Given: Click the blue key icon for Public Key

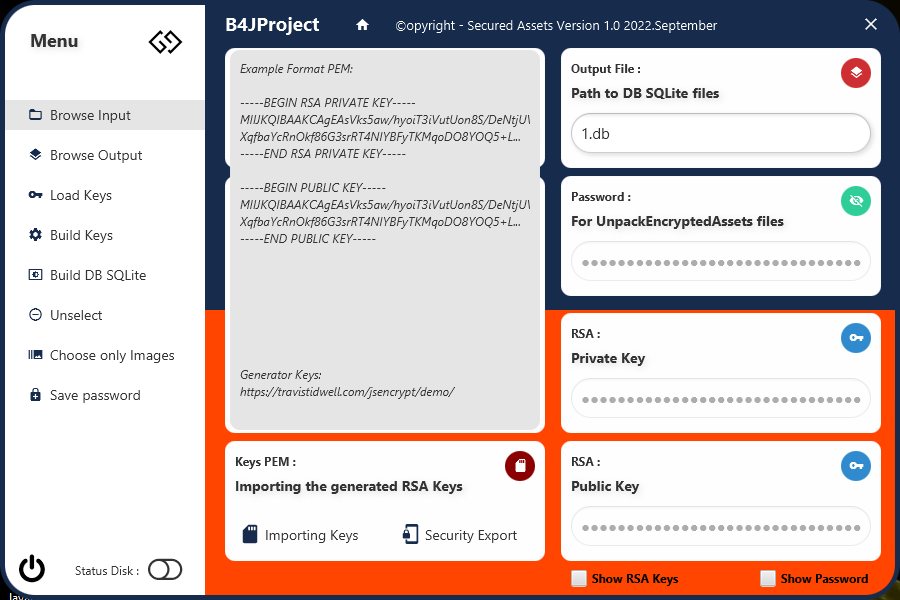Looking at the screenshot, I should pos(856,466).
